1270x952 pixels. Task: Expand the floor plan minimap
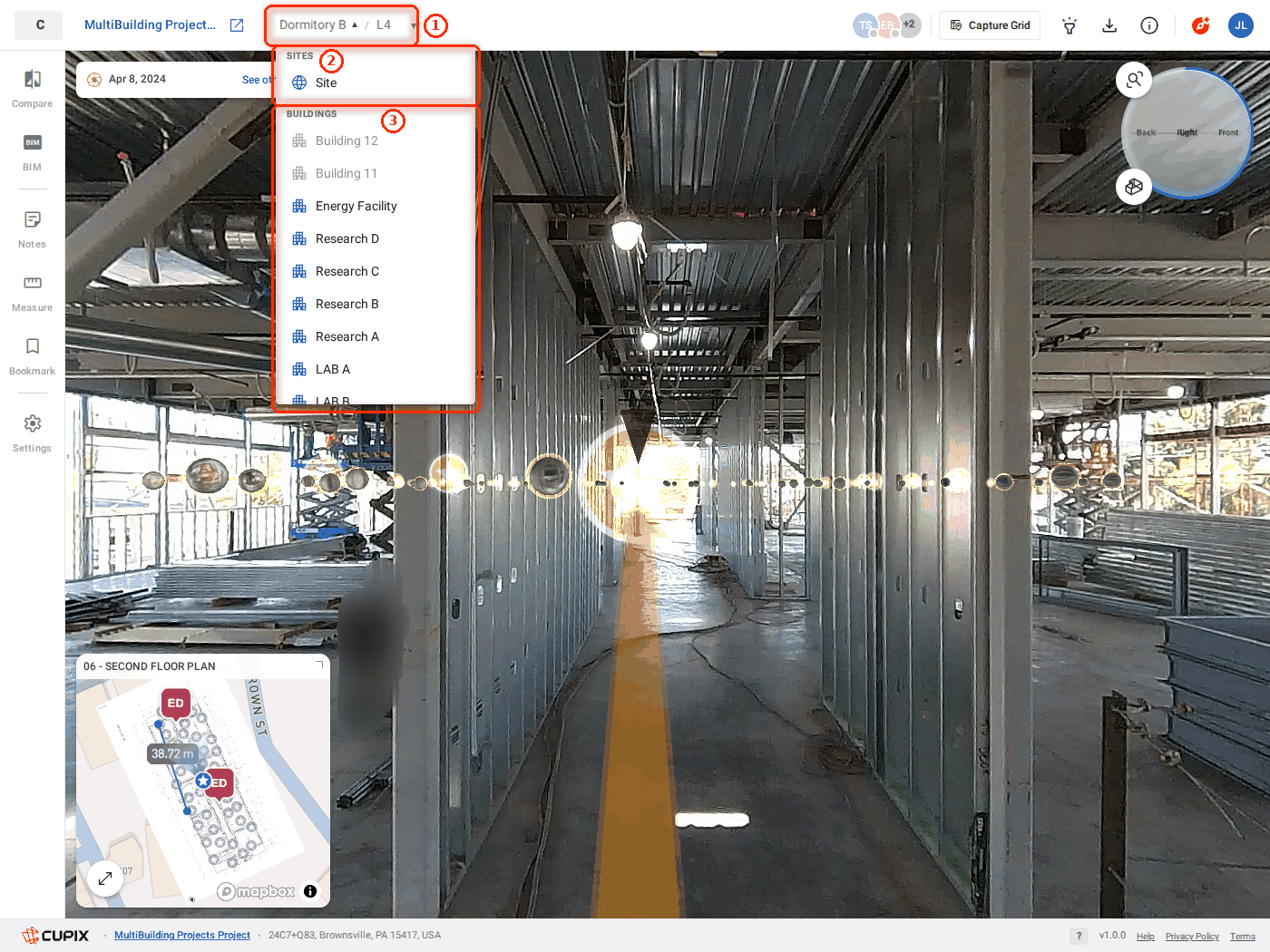[x=105, y=878]
